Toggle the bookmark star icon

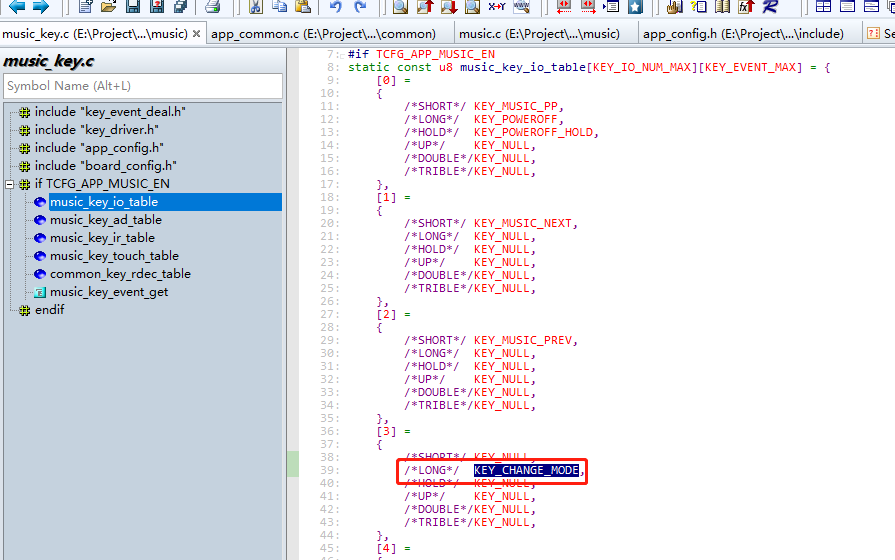pyautogui.click(x=635, y=6)
